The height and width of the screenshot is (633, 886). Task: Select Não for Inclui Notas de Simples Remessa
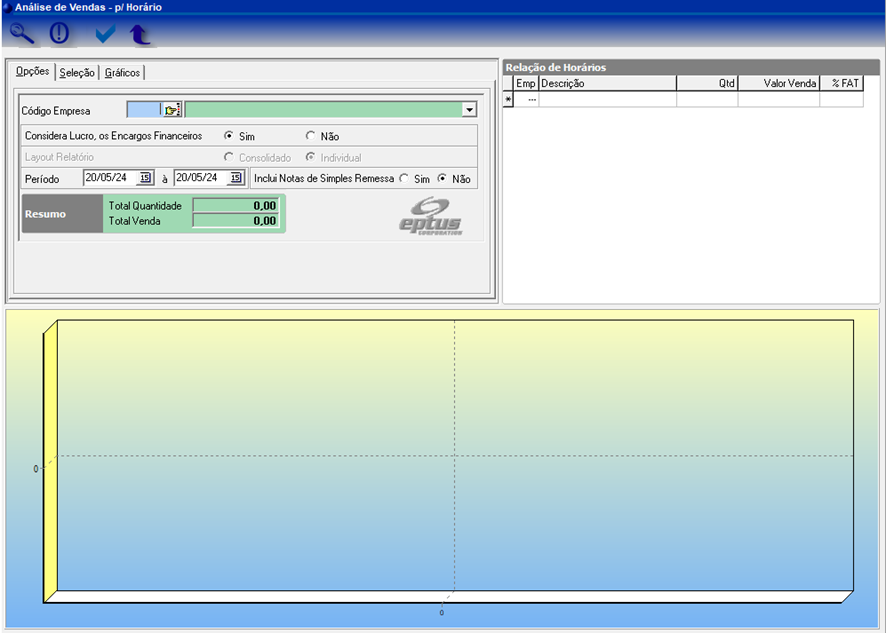(x=442, y=179)
